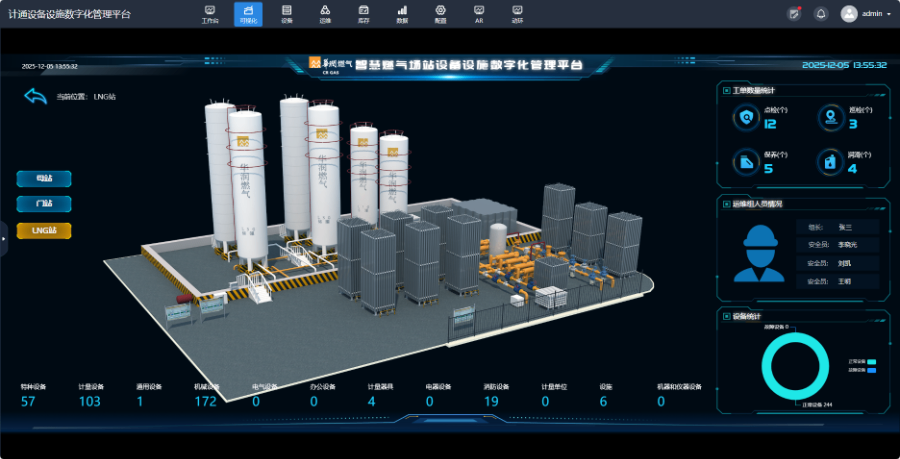Click the 润滑 lubrication count icon
900x459 pixels.
(829, 162)
